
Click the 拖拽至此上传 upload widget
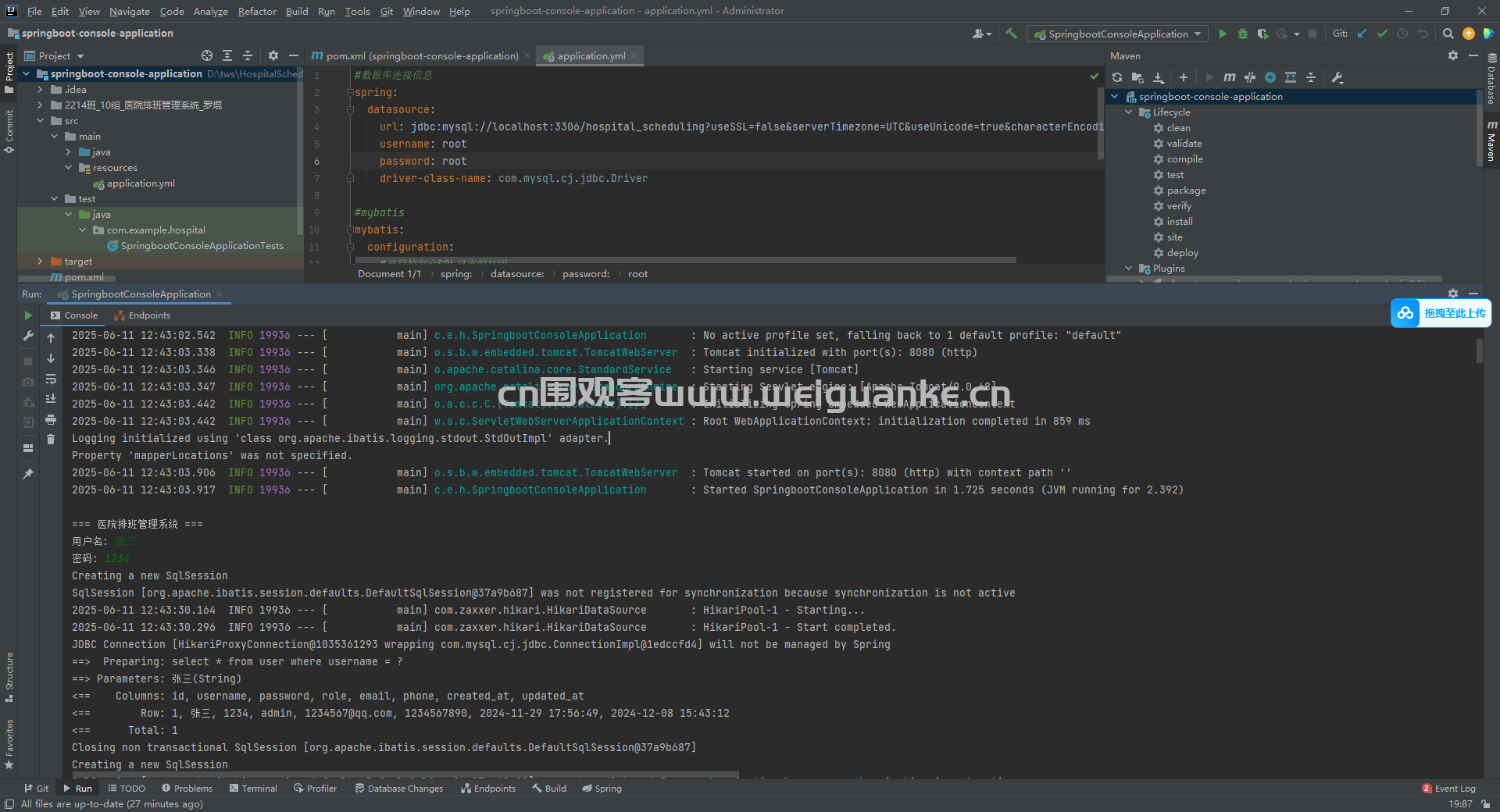[x=1441, y=313]
